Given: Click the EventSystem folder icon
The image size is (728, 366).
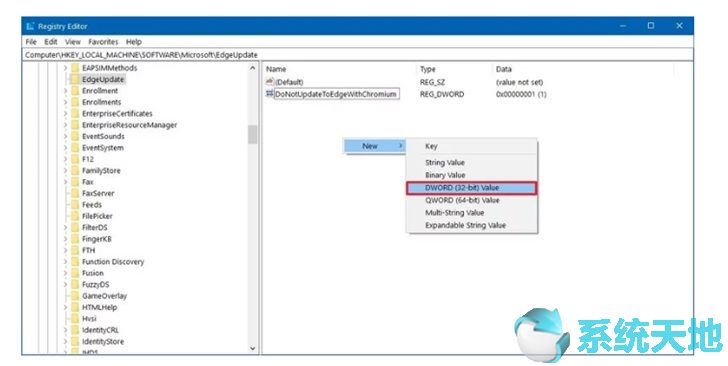Looking at the screenshot, I should click(x=75, y=148).
